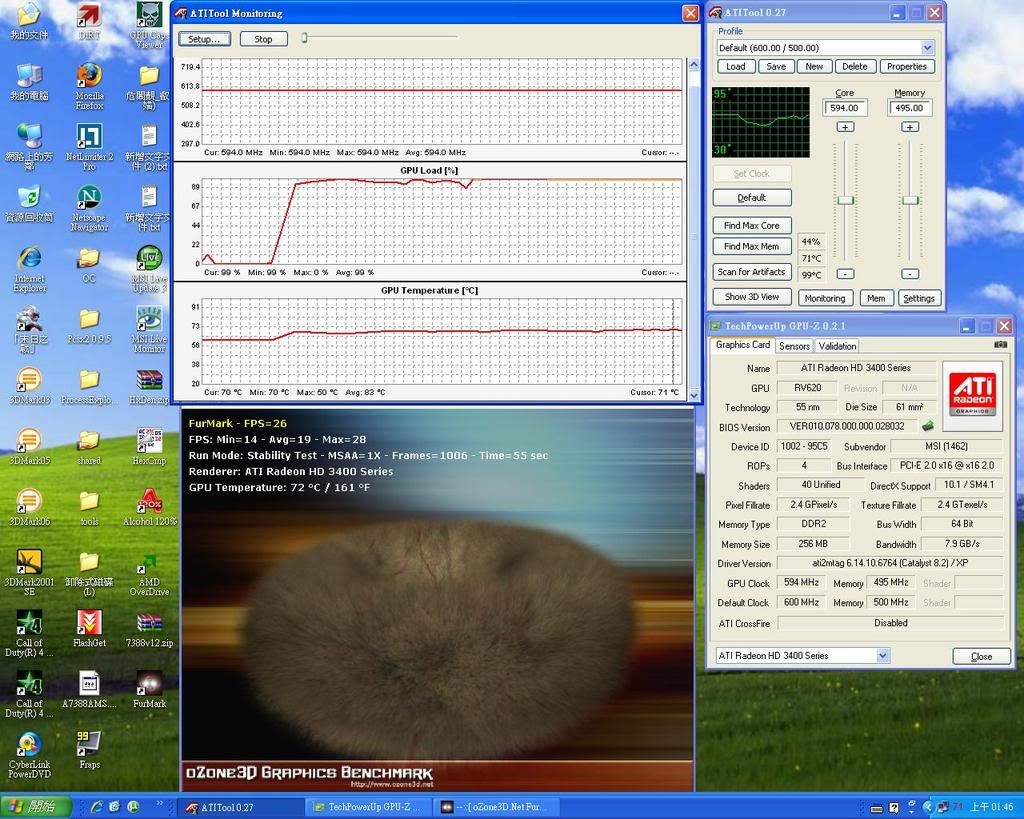The width and height of the screenshot is (1024, 819).
Task: Open the Windows Start menu
Action: (x=35, y=807)
